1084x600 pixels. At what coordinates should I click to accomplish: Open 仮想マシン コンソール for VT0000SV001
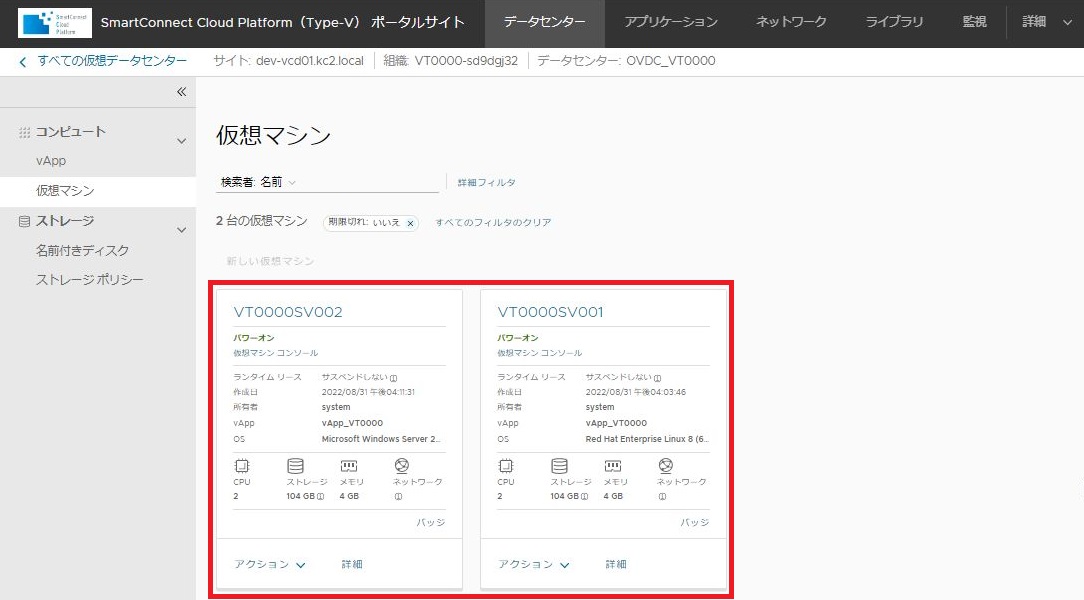point(540,353)
